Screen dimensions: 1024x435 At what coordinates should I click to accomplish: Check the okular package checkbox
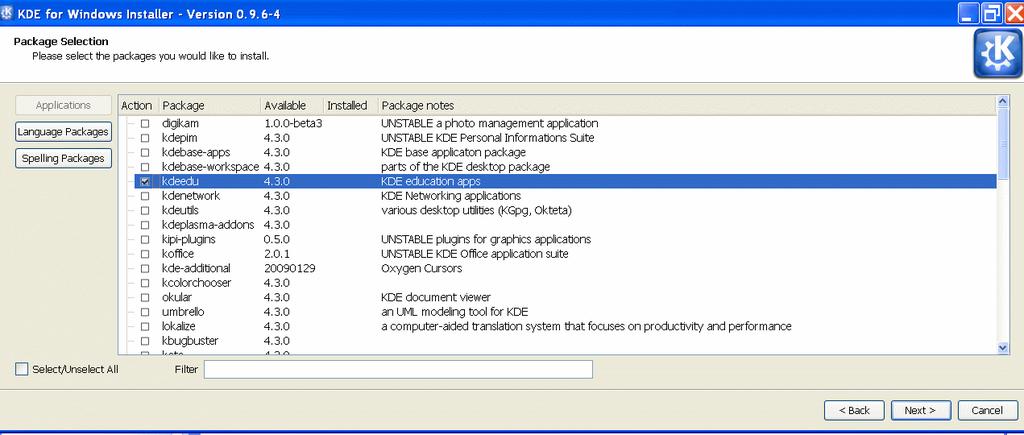click(x=145, y=298)
